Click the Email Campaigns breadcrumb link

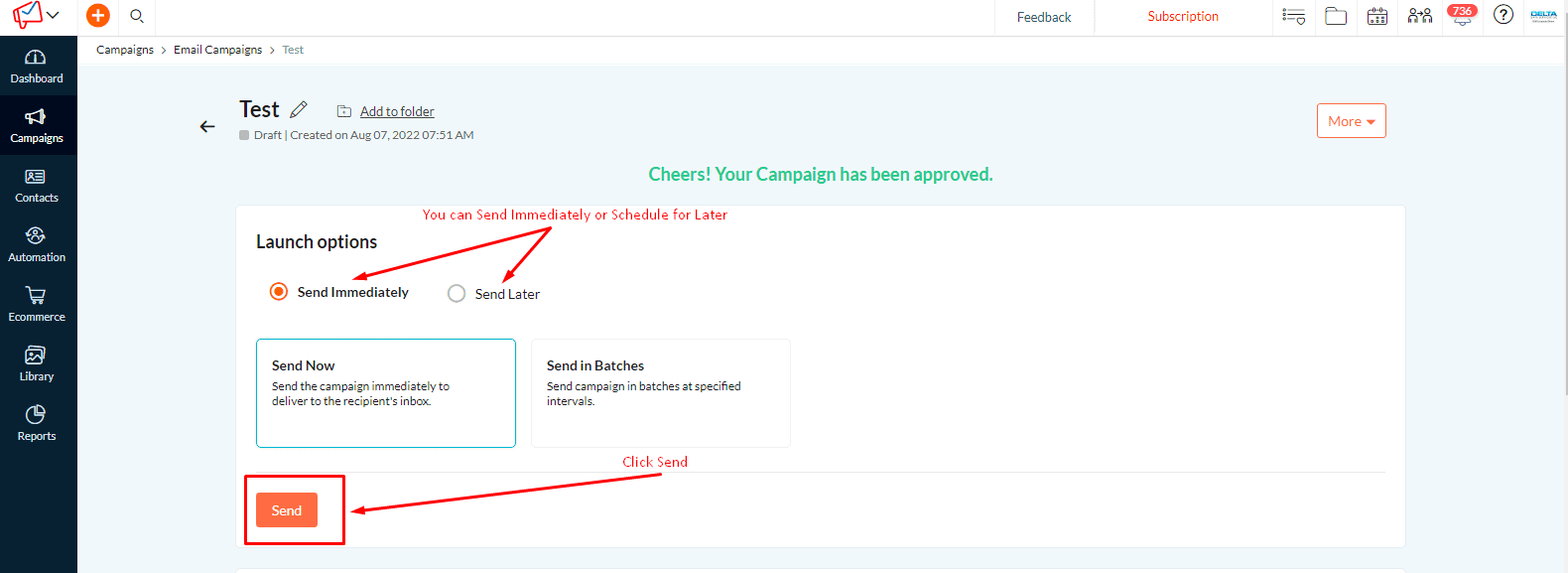pyautogui.click(x=217, y=50)
